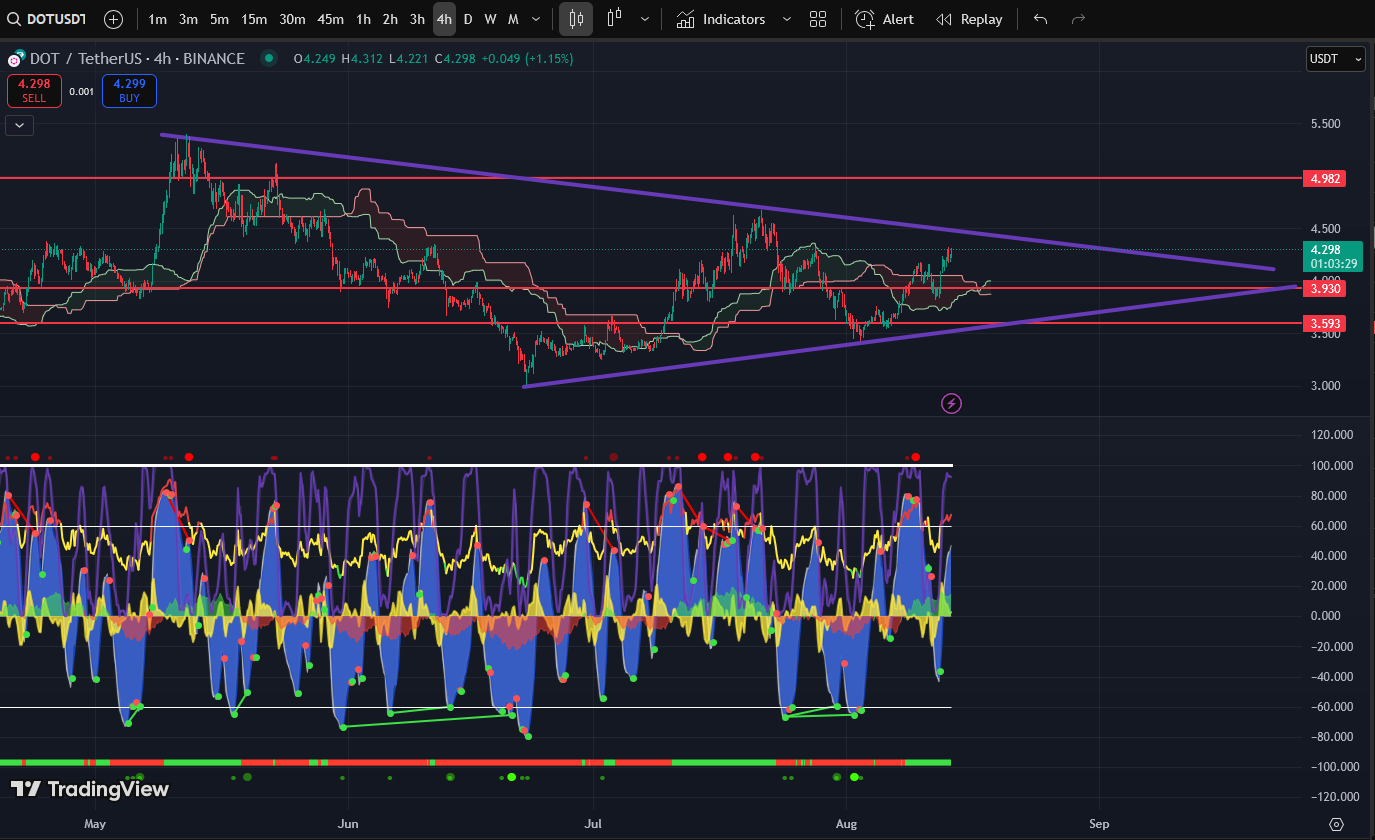The width and height of the screenshot is (1375, 840).
Task: Select the candlestick chart style button
Action: pos(575,19)
